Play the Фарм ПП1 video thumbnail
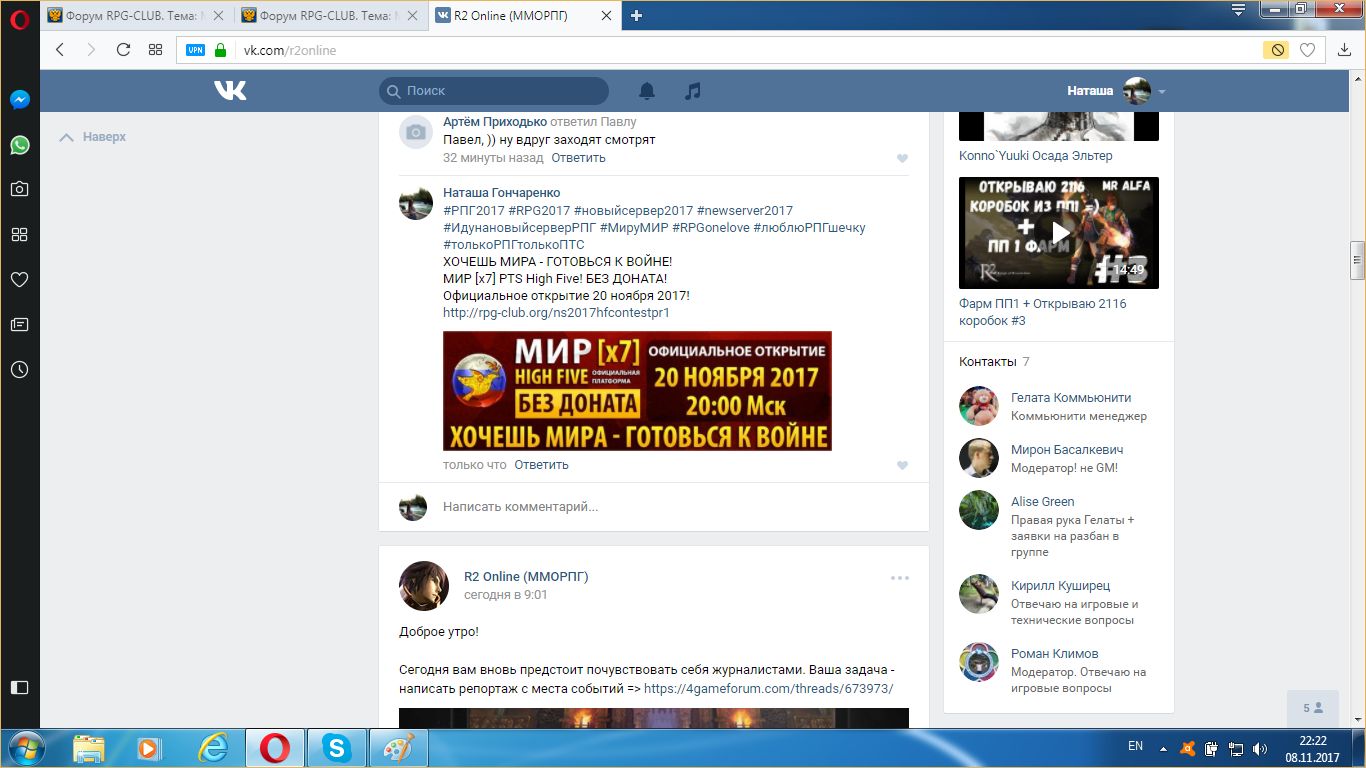Image resolution: width=1366 pixels, height=768 pixels. (1059, 233)
